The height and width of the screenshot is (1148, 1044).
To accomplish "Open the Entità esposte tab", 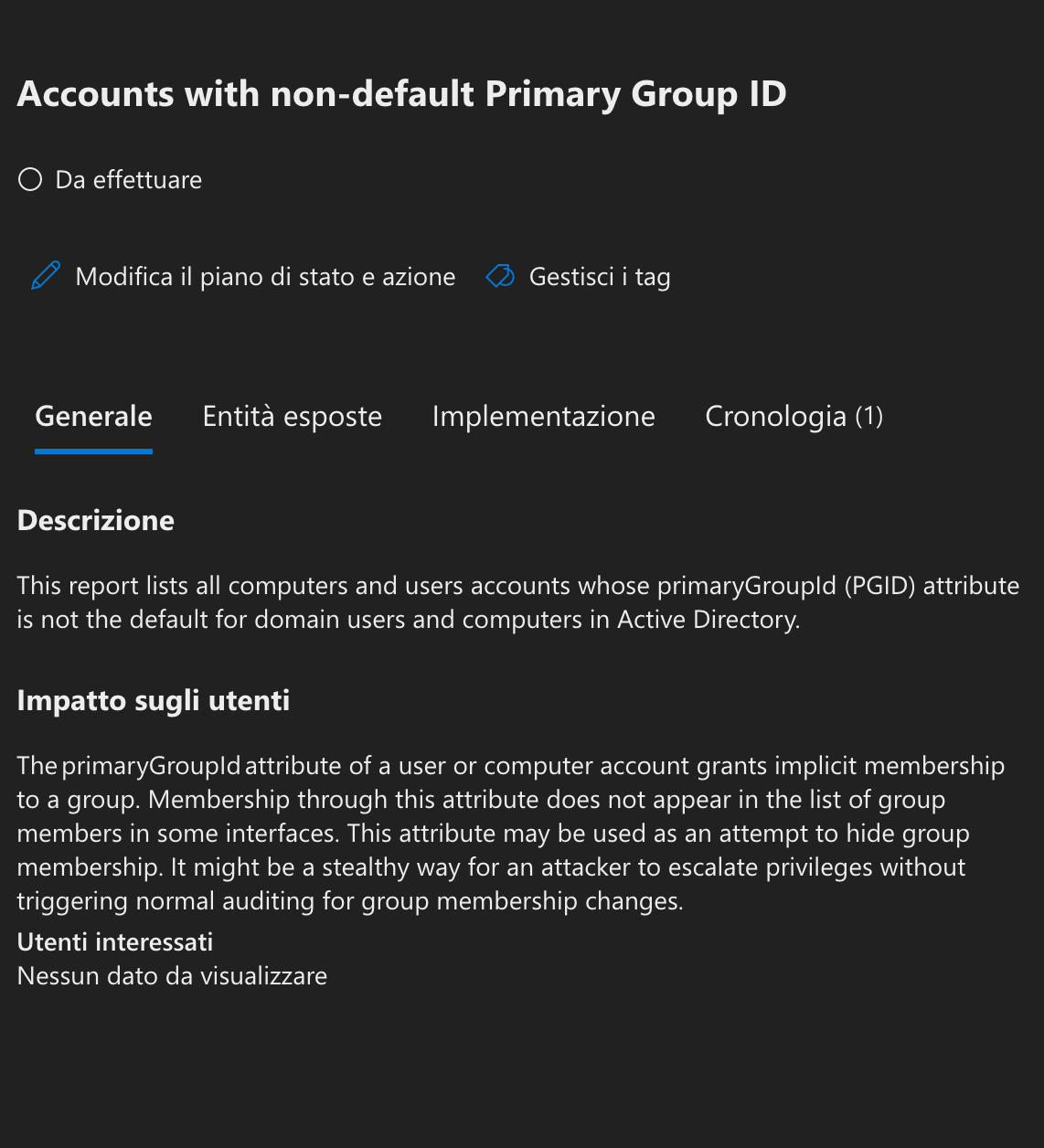I will pos(292,417).
